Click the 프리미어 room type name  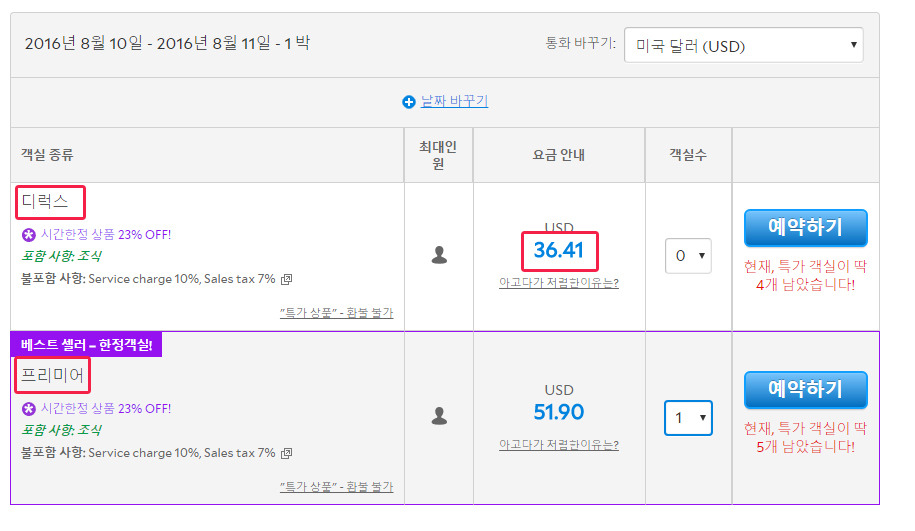(x=53, y=376)
